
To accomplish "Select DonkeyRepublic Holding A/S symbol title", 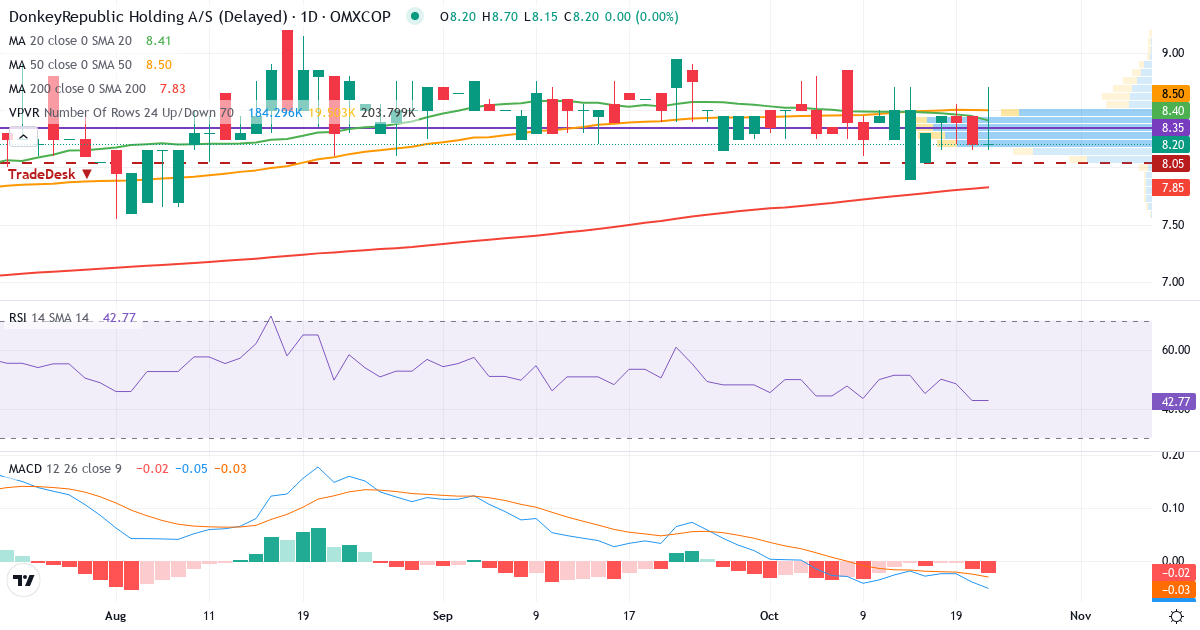I will click(201, 17).
